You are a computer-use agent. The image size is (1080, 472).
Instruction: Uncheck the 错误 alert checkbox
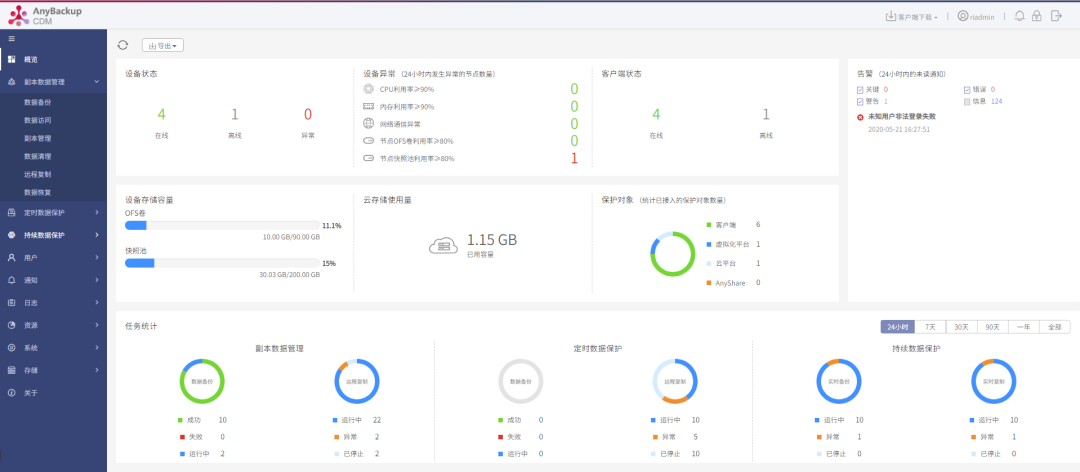pos(966,90)
